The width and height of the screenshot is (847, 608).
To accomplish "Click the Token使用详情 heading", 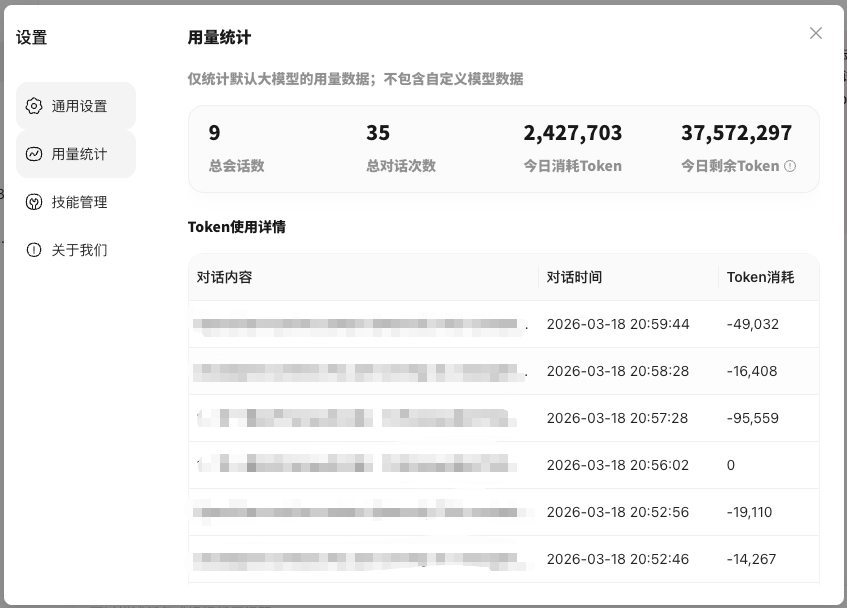I will tap(237, 227).
